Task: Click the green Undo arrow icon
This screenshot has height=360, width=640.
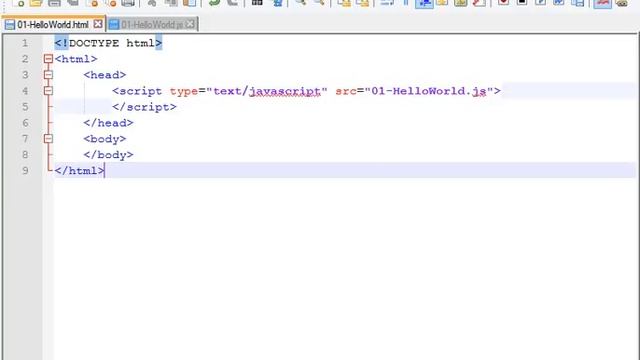Action: point(214,3)
